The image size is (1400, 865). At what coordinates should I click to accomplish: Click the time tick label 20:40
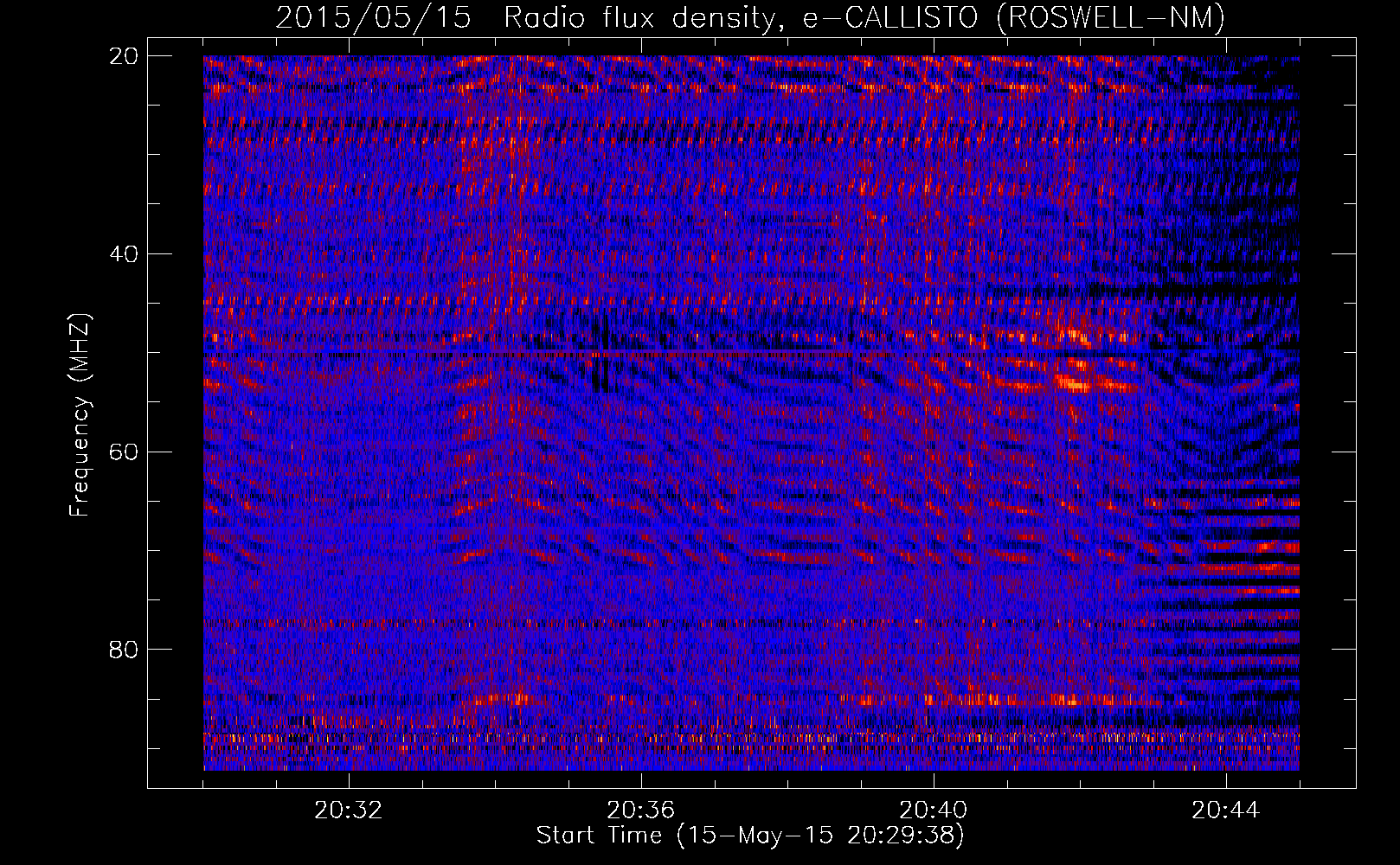(934, 811)
